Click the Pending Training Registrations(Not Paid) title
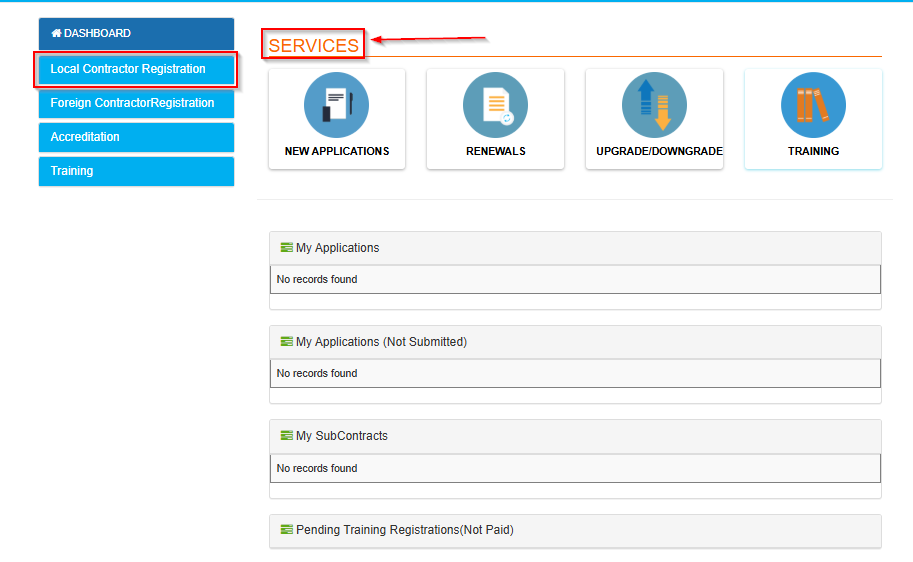 click(x=405, y=530)
